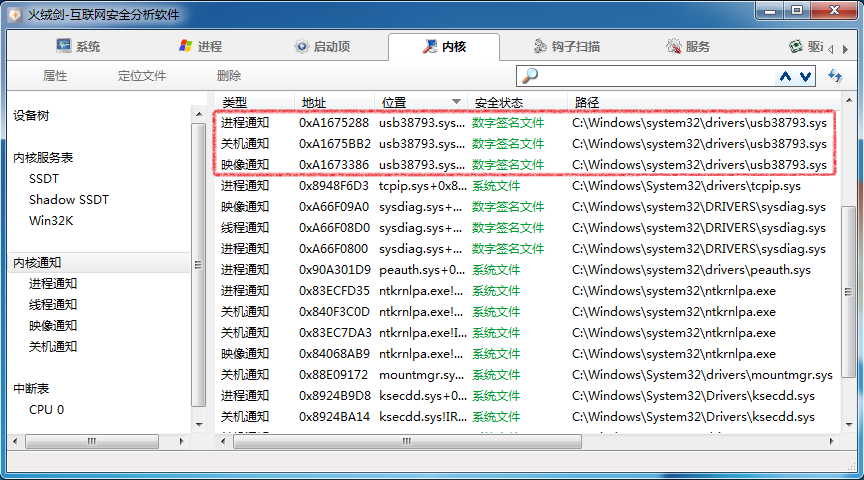Click the 位置 column sort arrow

point(457,102)
